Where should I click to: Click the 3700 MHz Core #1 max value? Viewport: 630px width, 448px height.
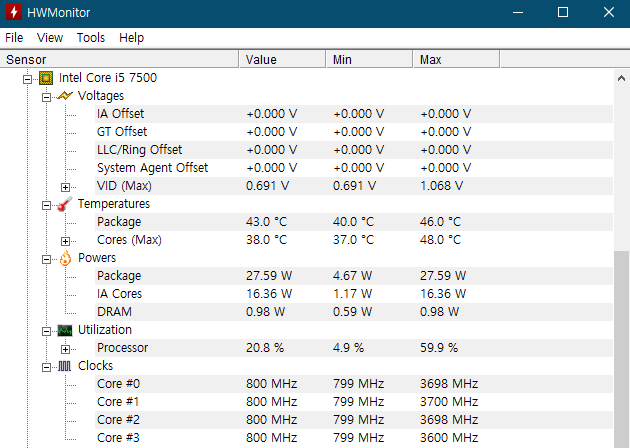click(x=449, y=402)
